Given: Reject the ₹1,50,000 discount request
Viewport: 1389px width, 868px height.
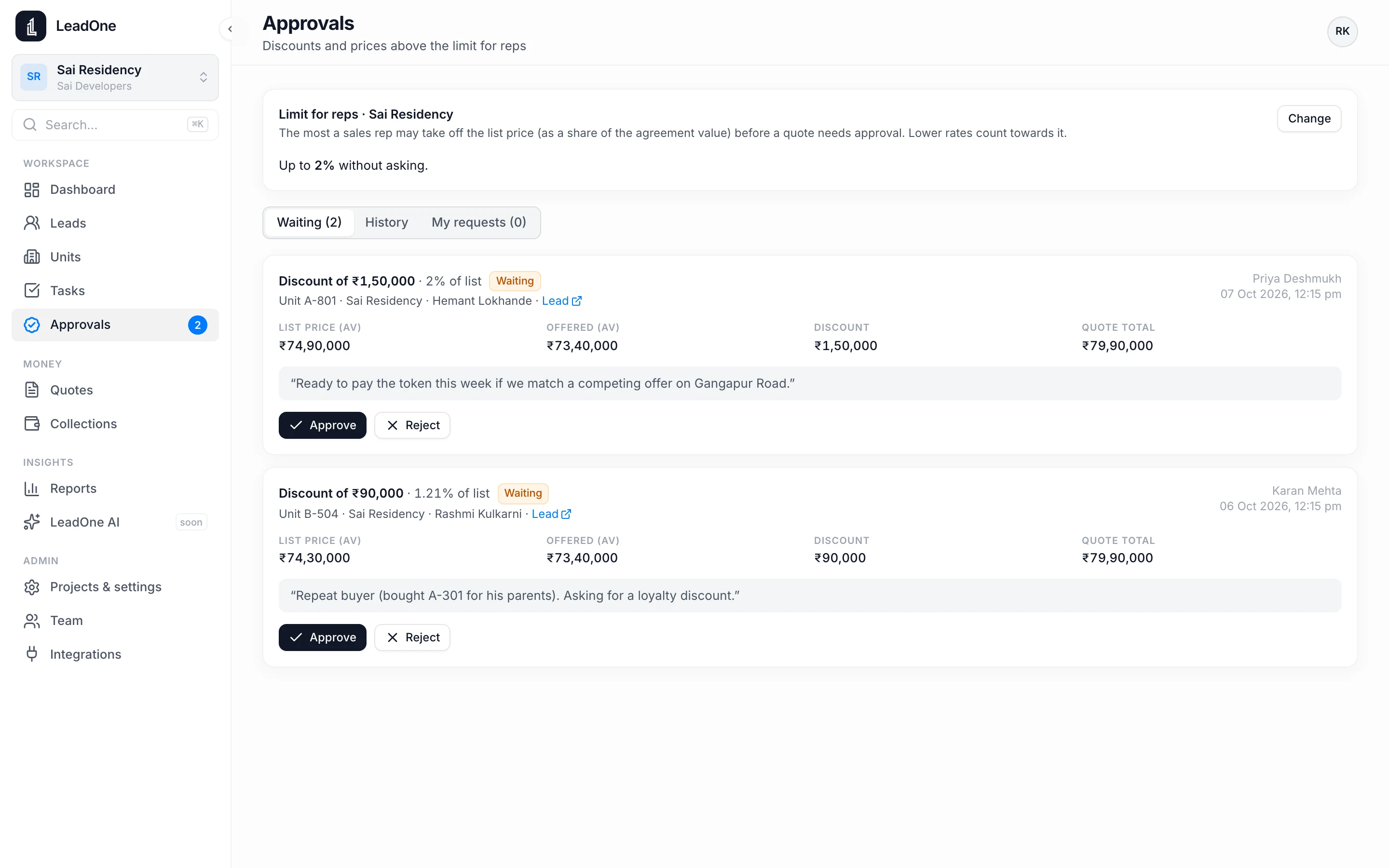Looking at the screenshot, I should point(412,425).
